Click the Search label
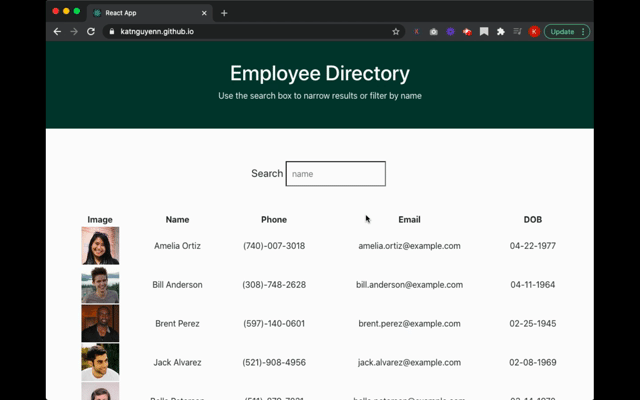The width and height of the screenshot is (640, 400). point(267,173)
